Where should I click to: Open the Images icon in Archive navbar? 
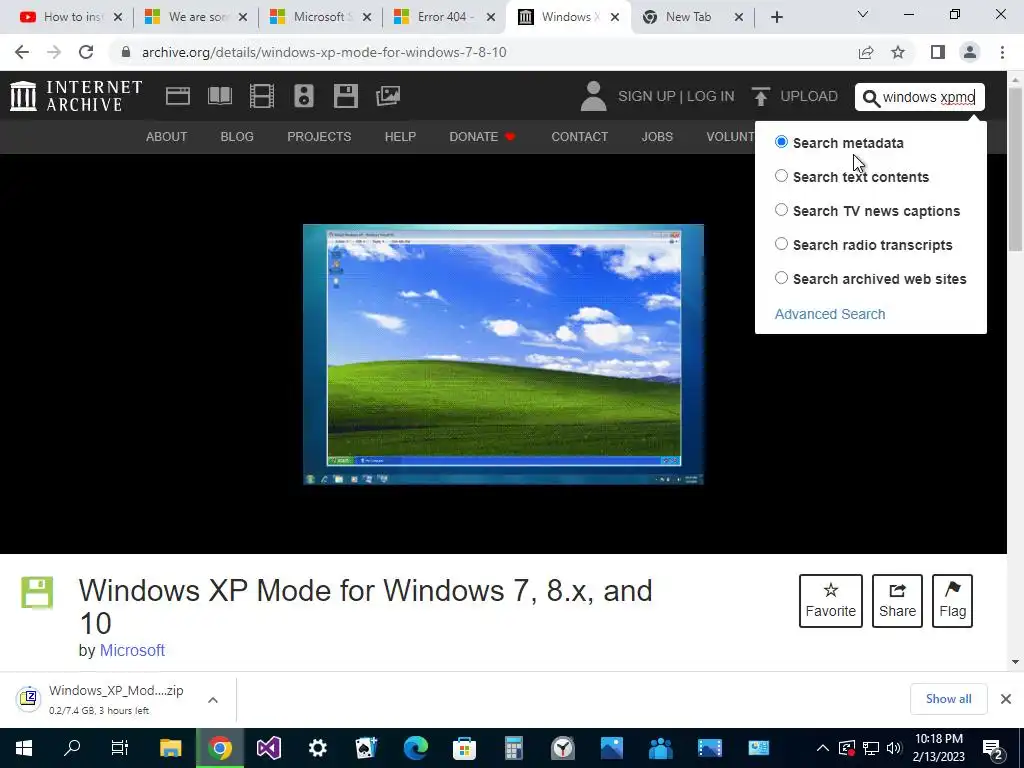click(388, 96)
